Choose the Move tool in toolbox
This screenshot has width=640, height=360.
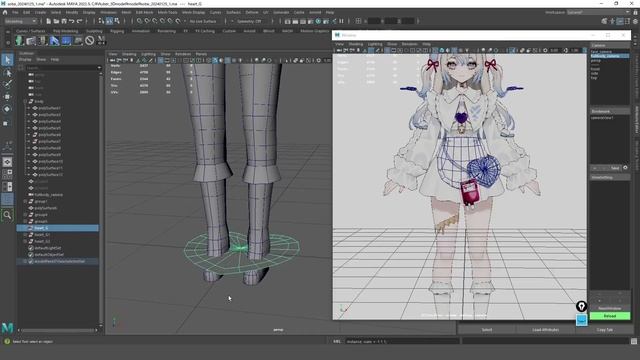click(x=7, y=97)
